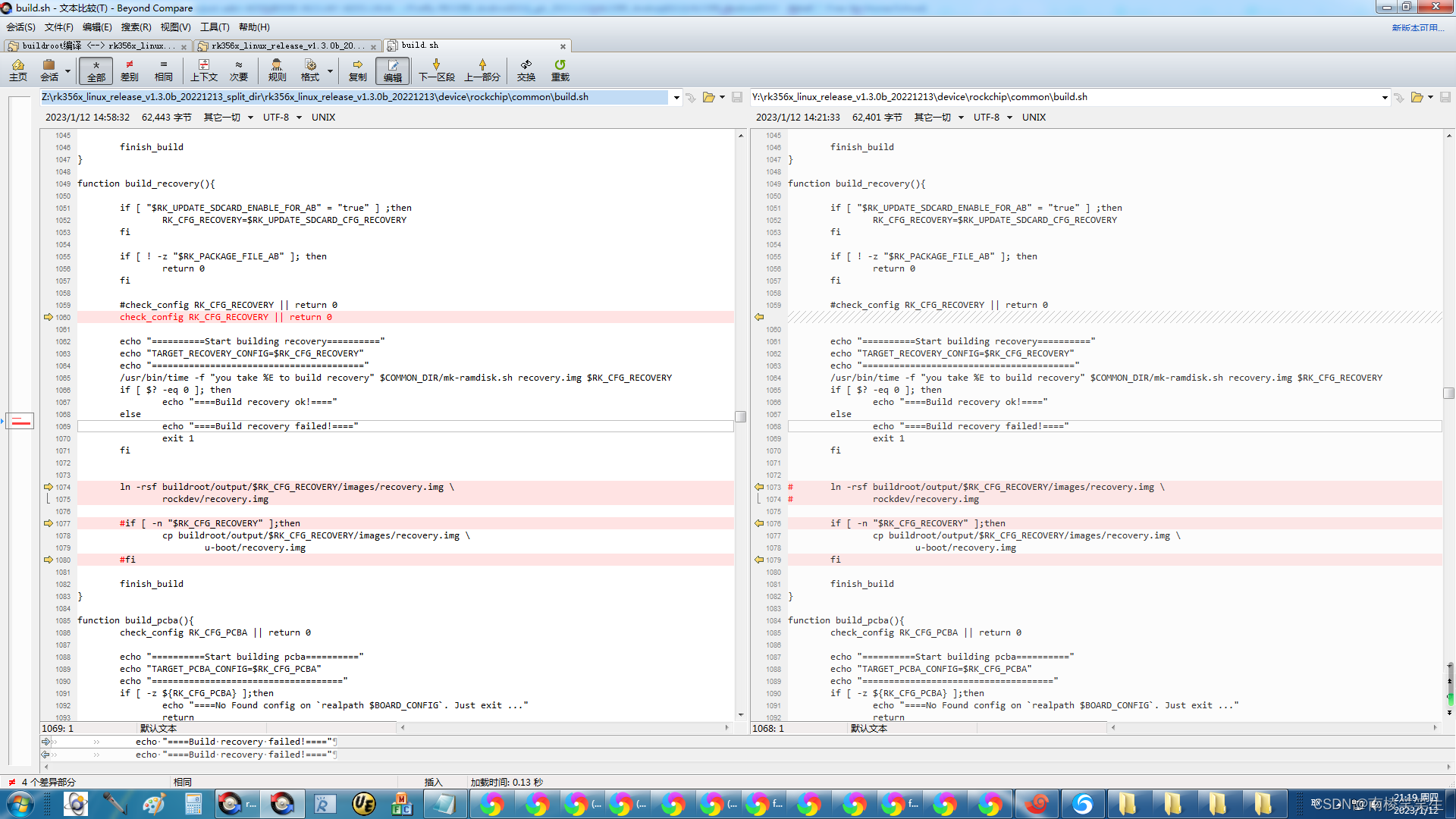Go to previous part with 上一部分
This screenshot has width=1456, height=819.
[482, 70]
